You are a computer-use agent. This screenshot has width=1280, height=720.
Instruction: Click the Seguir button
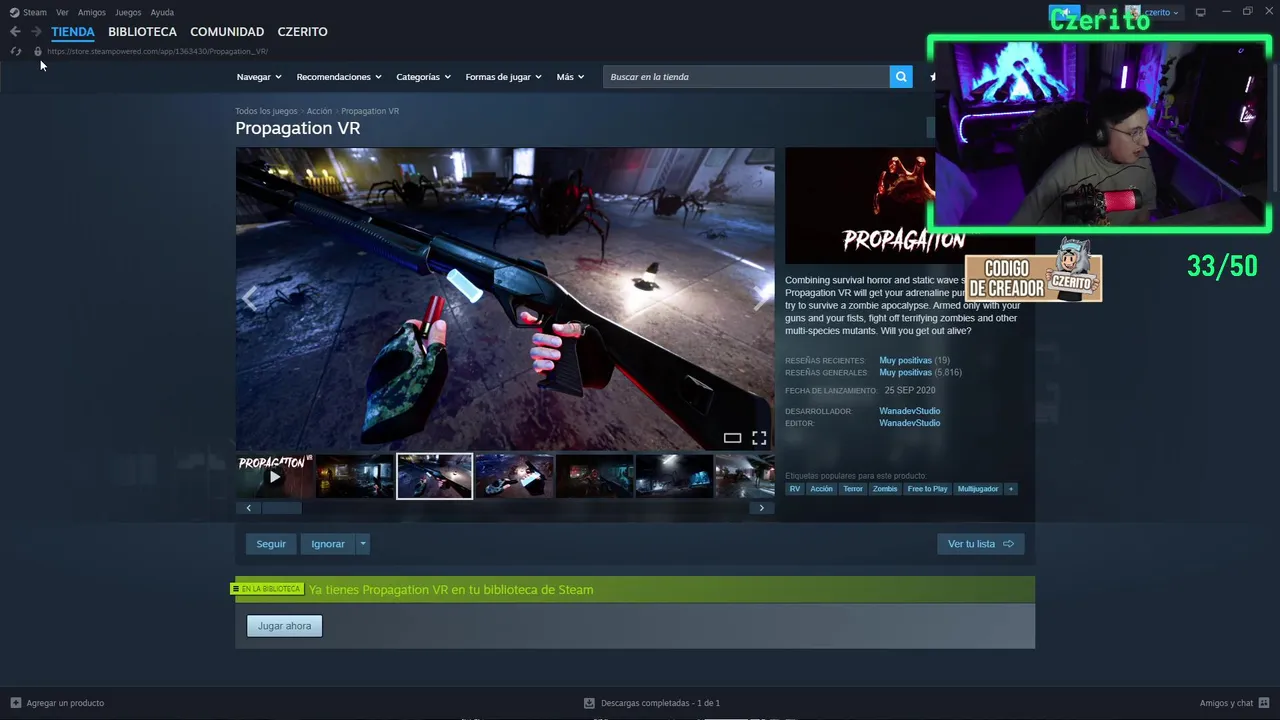click(271, 544)
